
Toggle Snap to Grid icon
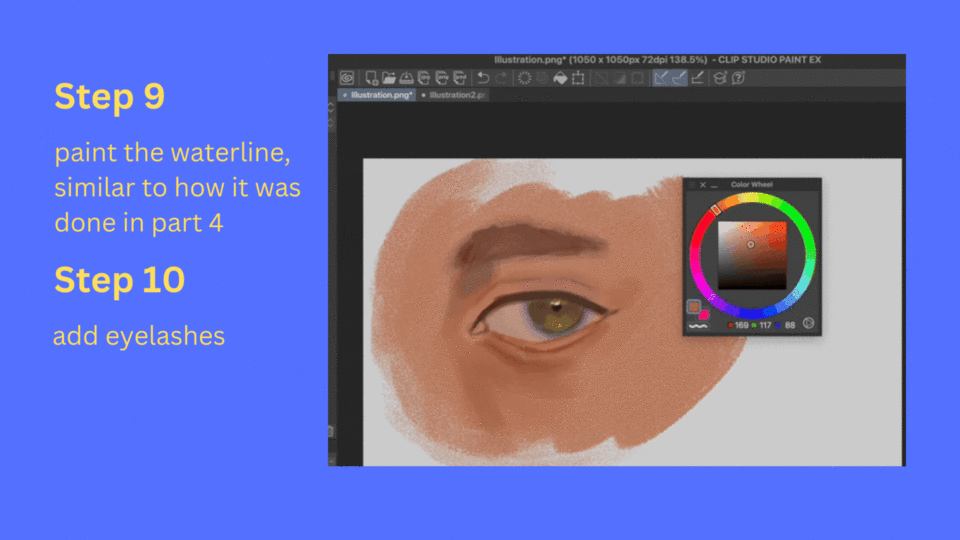click(697, 78)
